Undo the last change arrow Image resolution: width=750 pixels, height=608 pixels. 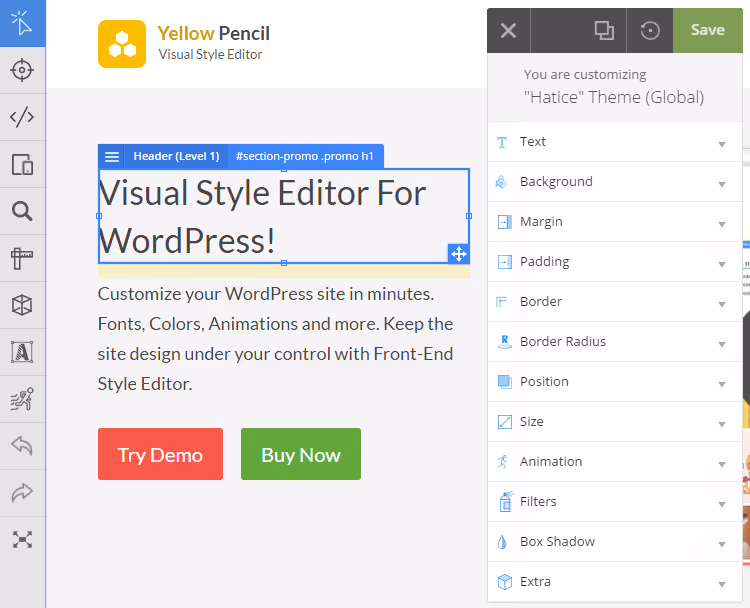click(22, 446)
